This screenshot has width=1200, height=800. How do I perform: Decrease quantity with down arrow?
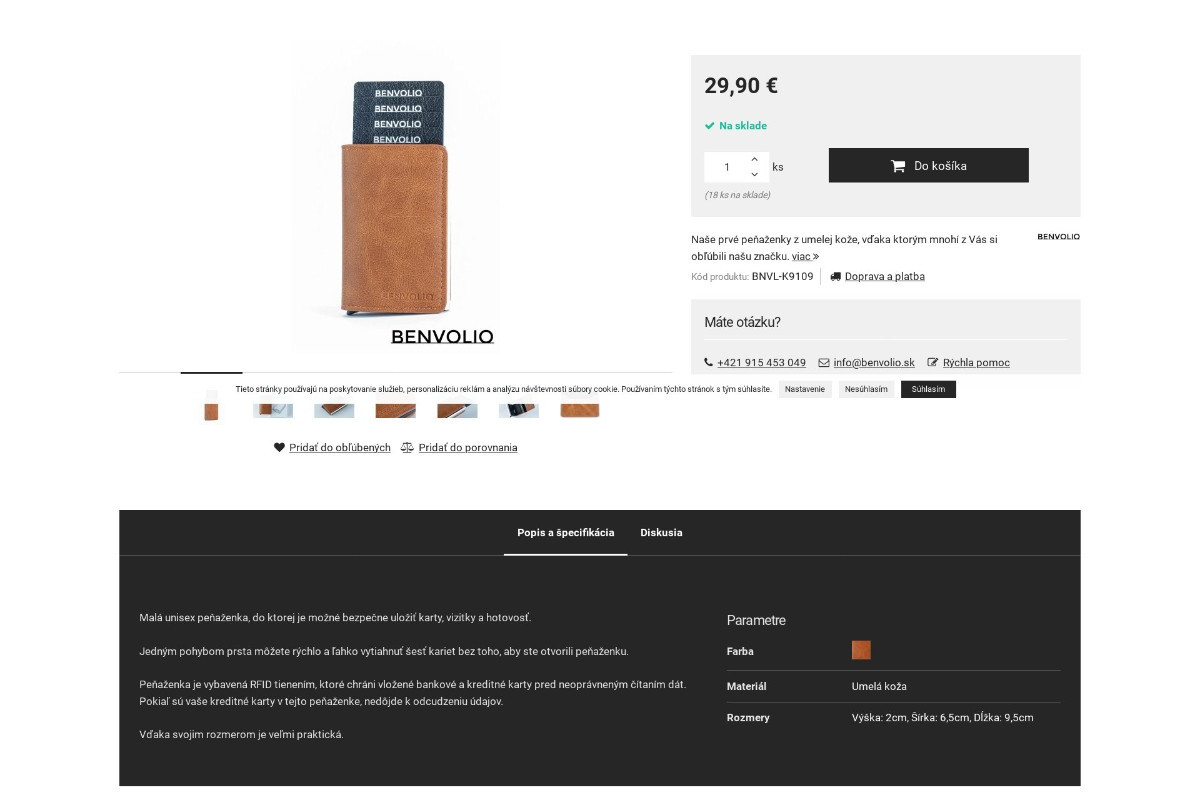[x=755, y=175]
